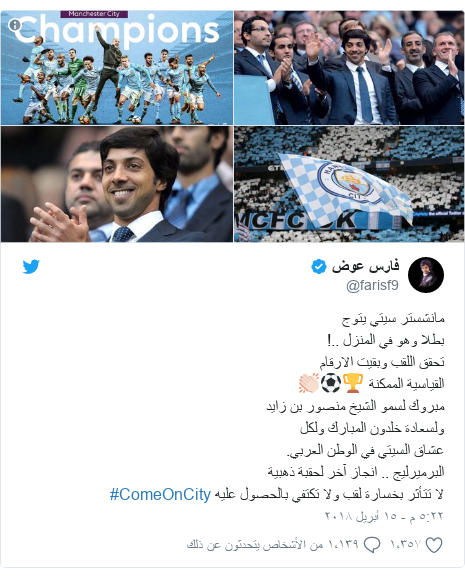465x578 pixels.
Task: Open the smiling man clapping close-up photo
Action: point(117,184)
